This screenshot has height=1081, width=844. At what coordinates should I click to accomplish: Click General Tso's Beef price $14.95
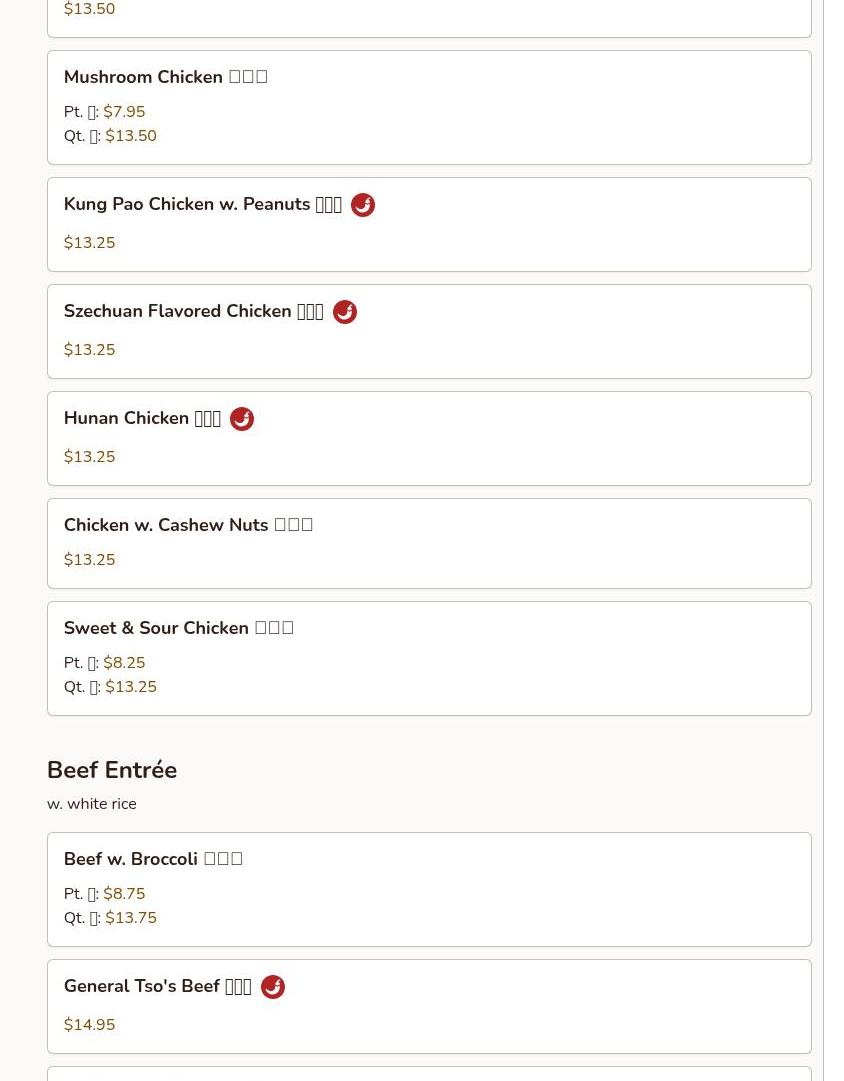tap(90, 1024)
